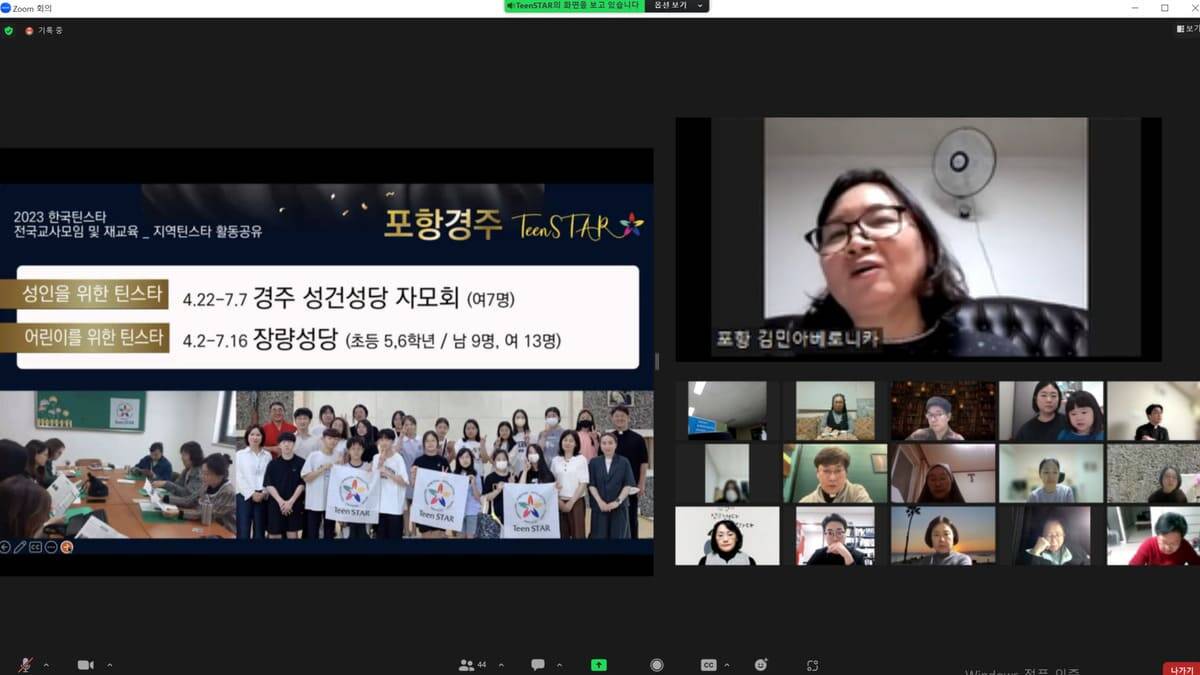Viewport: 1200px width, 675px height.
Task: Open the chat panel
Action: click(538, 665)
